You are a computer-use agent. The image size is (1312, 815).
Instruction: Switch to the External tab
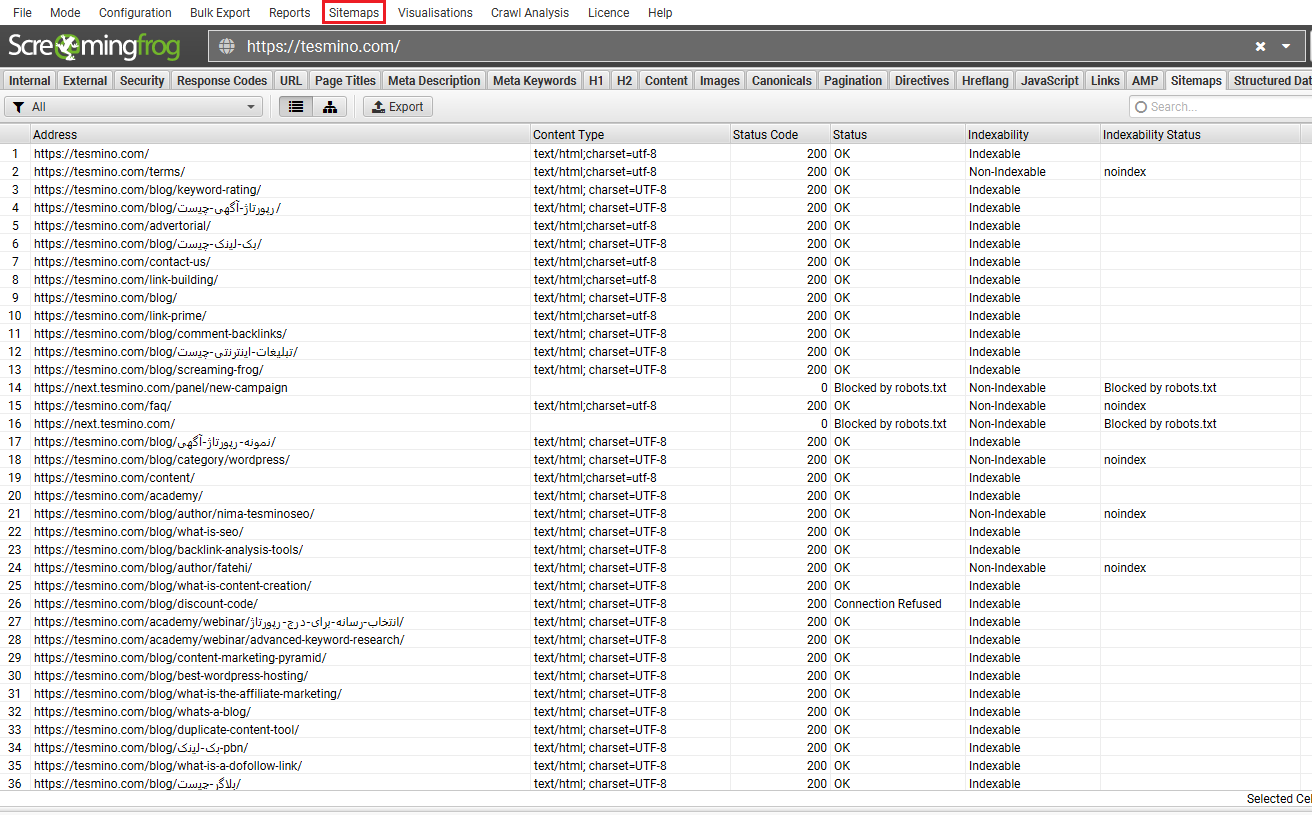pos(85,81)
